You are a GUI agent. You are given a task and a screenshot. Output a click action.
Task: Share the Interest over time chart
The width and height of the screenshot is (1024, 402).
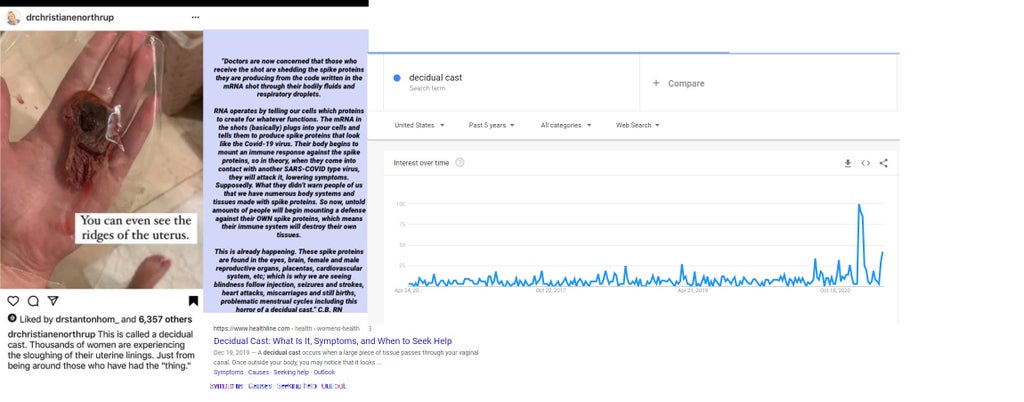pos(884,163)
